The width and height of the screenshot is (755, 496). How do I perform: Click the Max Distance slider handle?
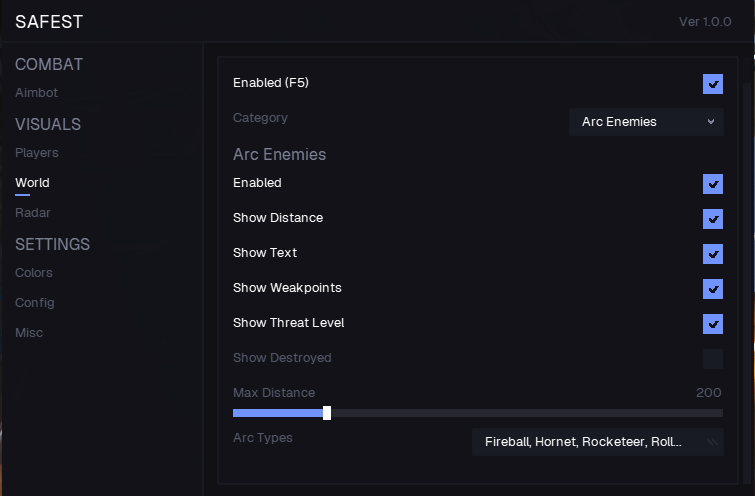[327, 413]
